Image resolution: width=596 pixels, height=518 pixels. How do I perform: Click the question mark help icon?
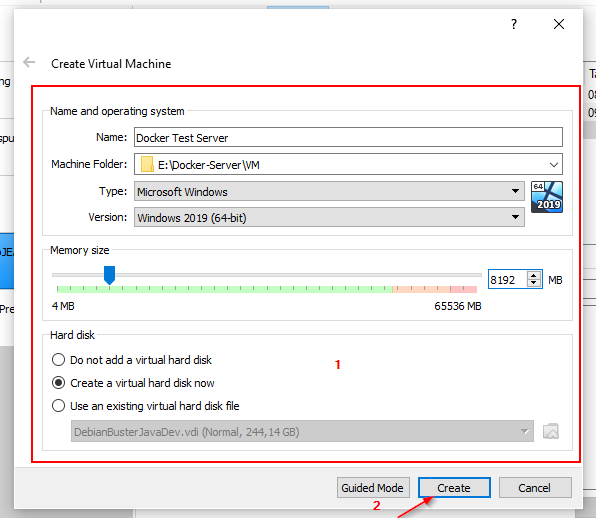514,24
